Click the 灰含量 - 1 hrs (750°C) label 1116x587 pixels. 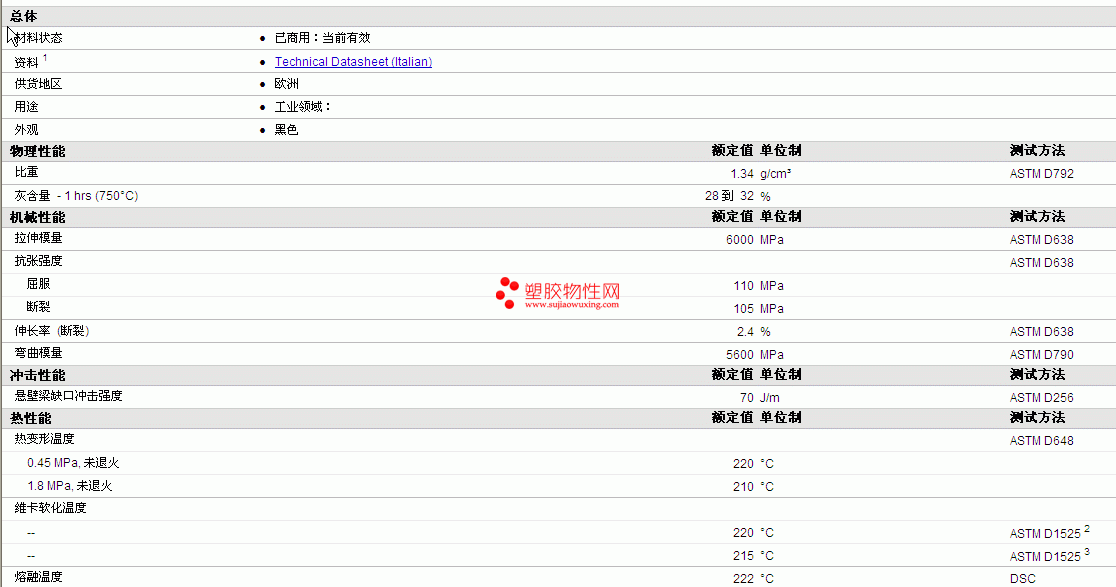click(x=76, y=196)
